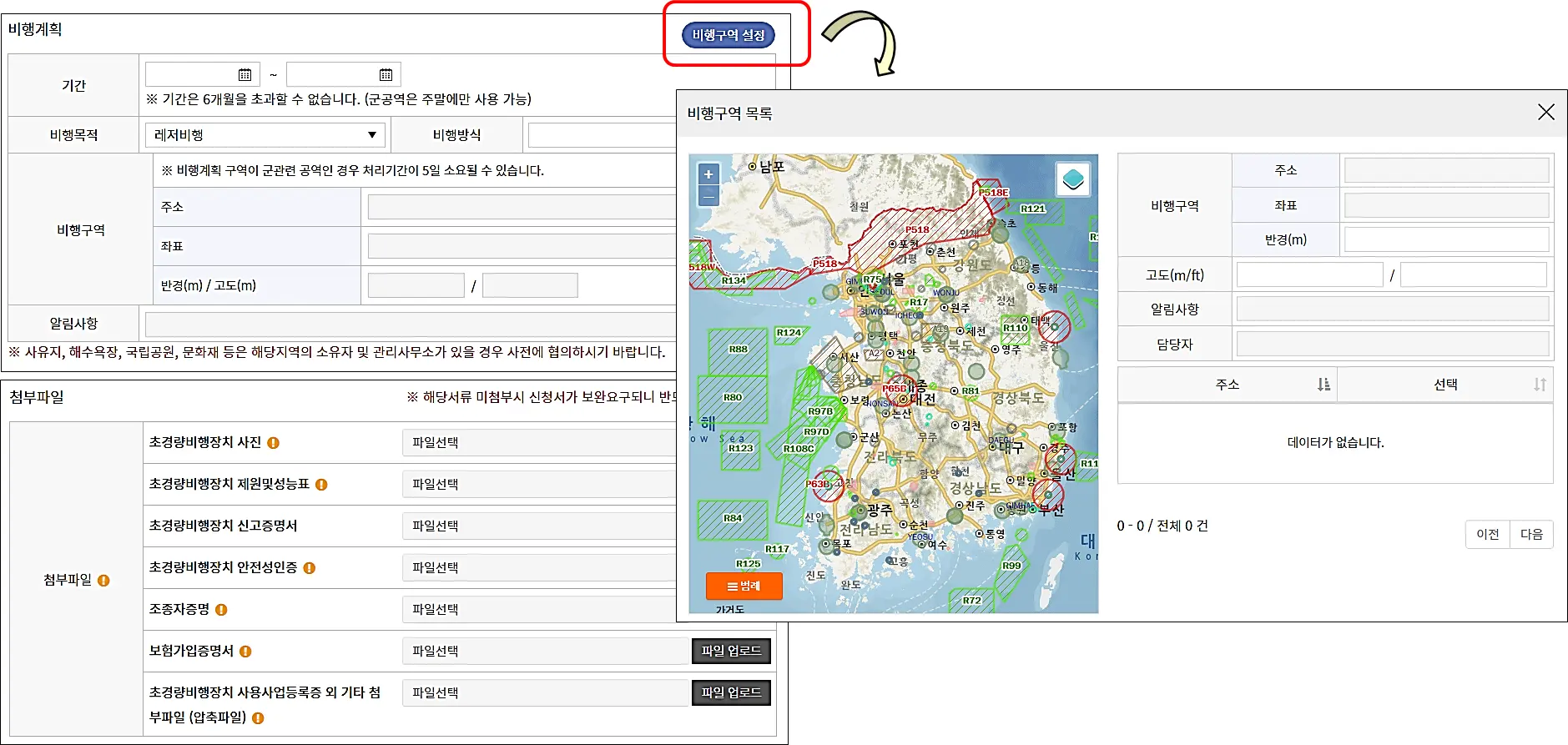
Task: Click the 반경(m) field in 비행구역 목록
Action: coord(1446,239)
